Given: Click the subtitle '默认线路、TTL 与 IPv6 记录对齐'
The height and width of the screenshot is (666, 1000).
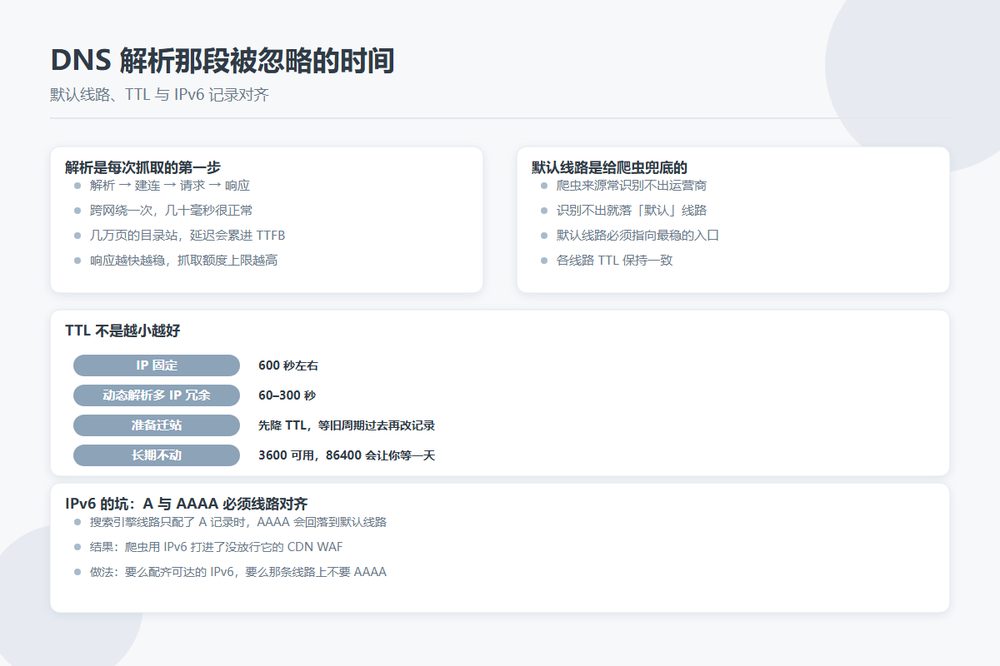Looking at the screenshot, I should click(159, 95).
